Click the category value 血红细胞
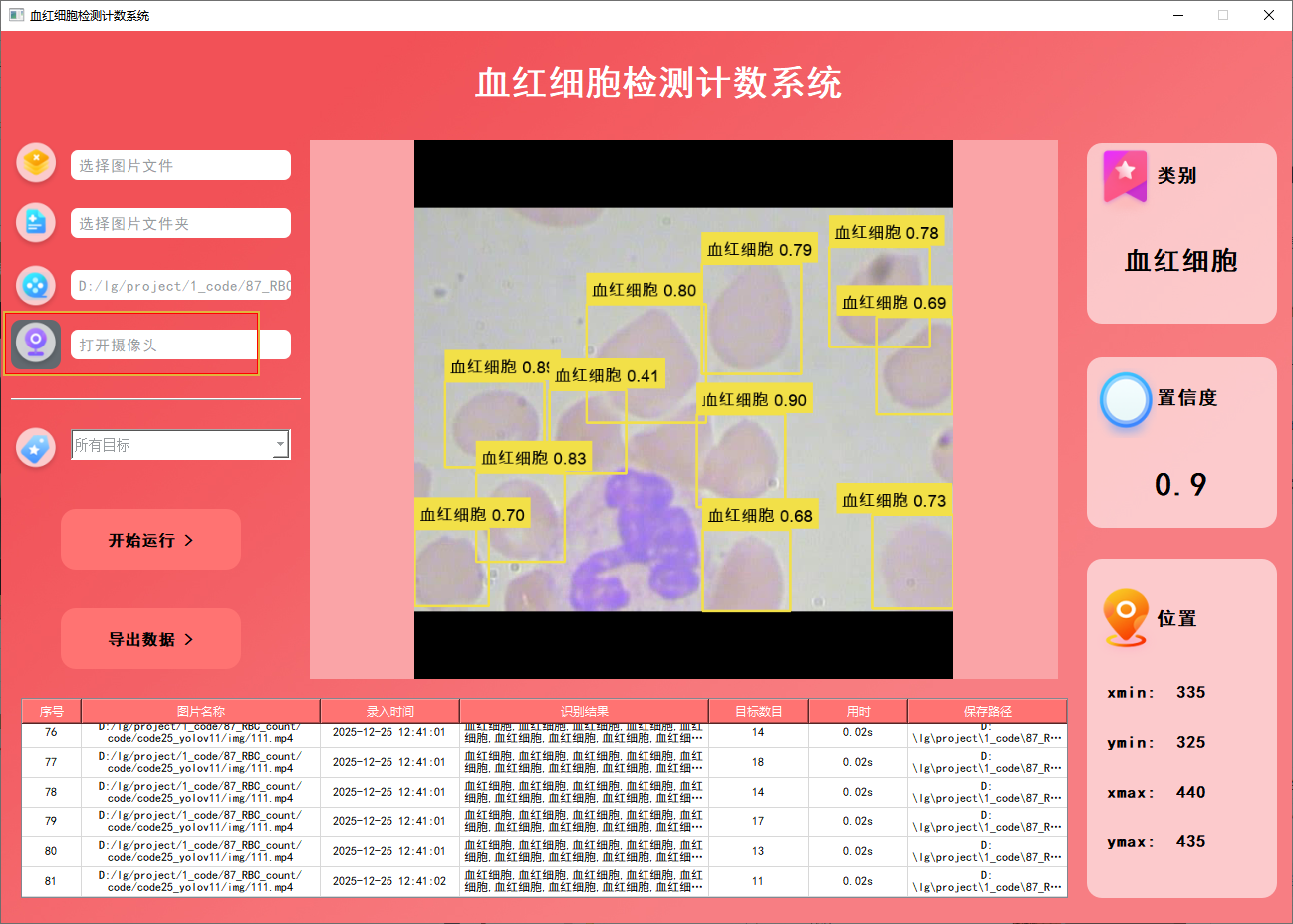The width and height of the screenshot is (1293, 924). (x=1181, y=261)
